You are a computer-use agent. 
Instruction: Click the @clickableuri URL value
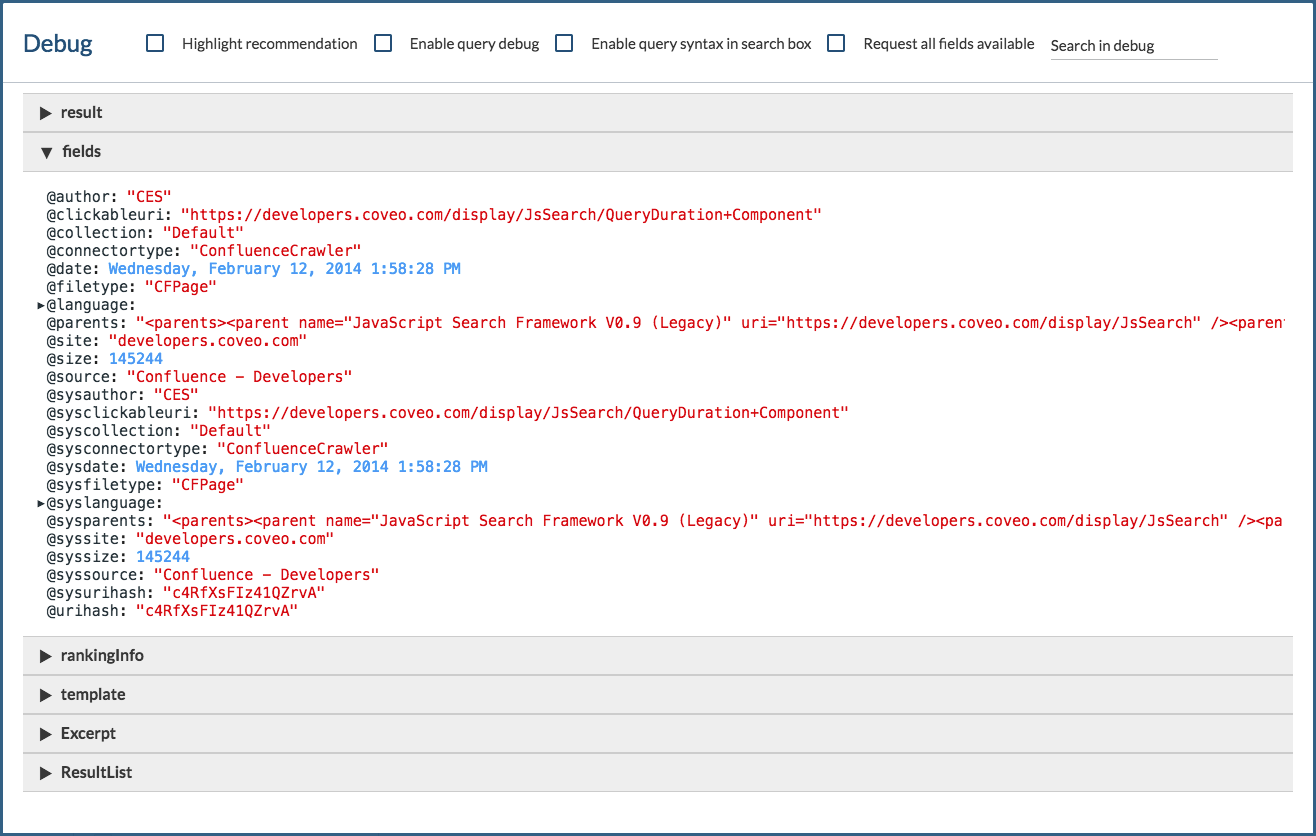501,215
